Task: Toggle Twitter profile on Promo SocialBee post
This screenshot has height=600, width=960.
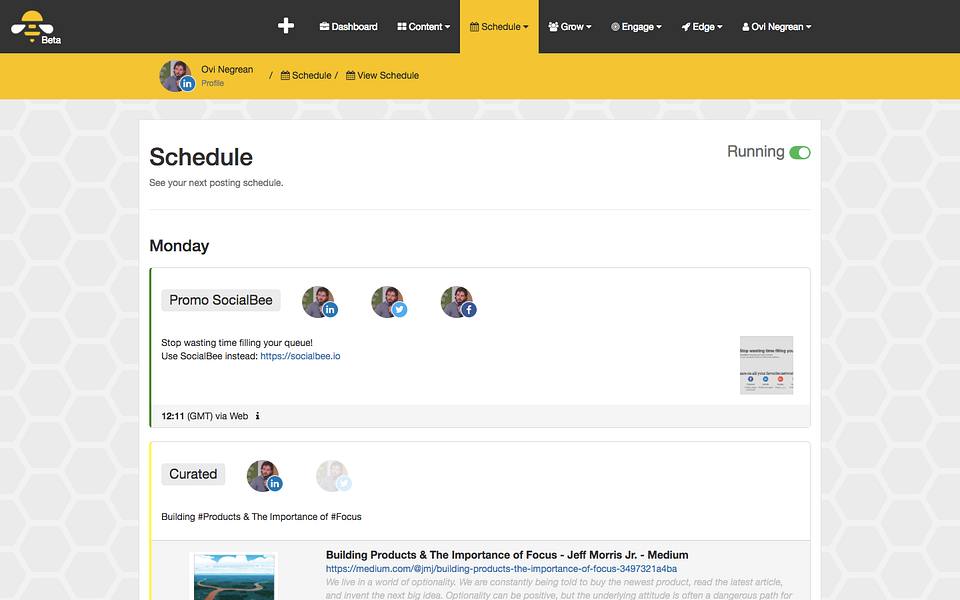Action: tap(389, 302)
